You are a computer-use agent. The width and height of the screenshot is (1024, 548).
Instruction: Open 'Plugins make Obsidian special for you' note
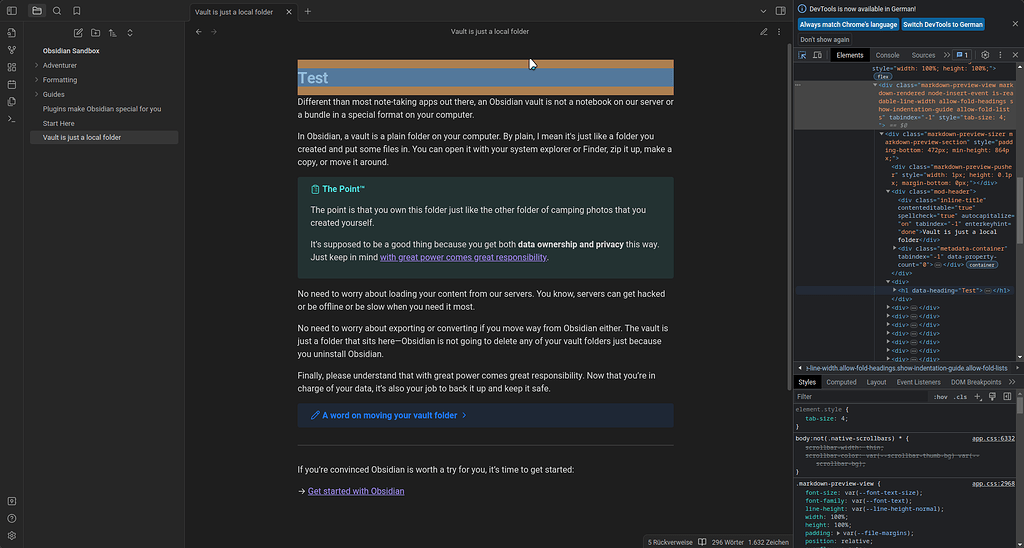tap(104, 108)
